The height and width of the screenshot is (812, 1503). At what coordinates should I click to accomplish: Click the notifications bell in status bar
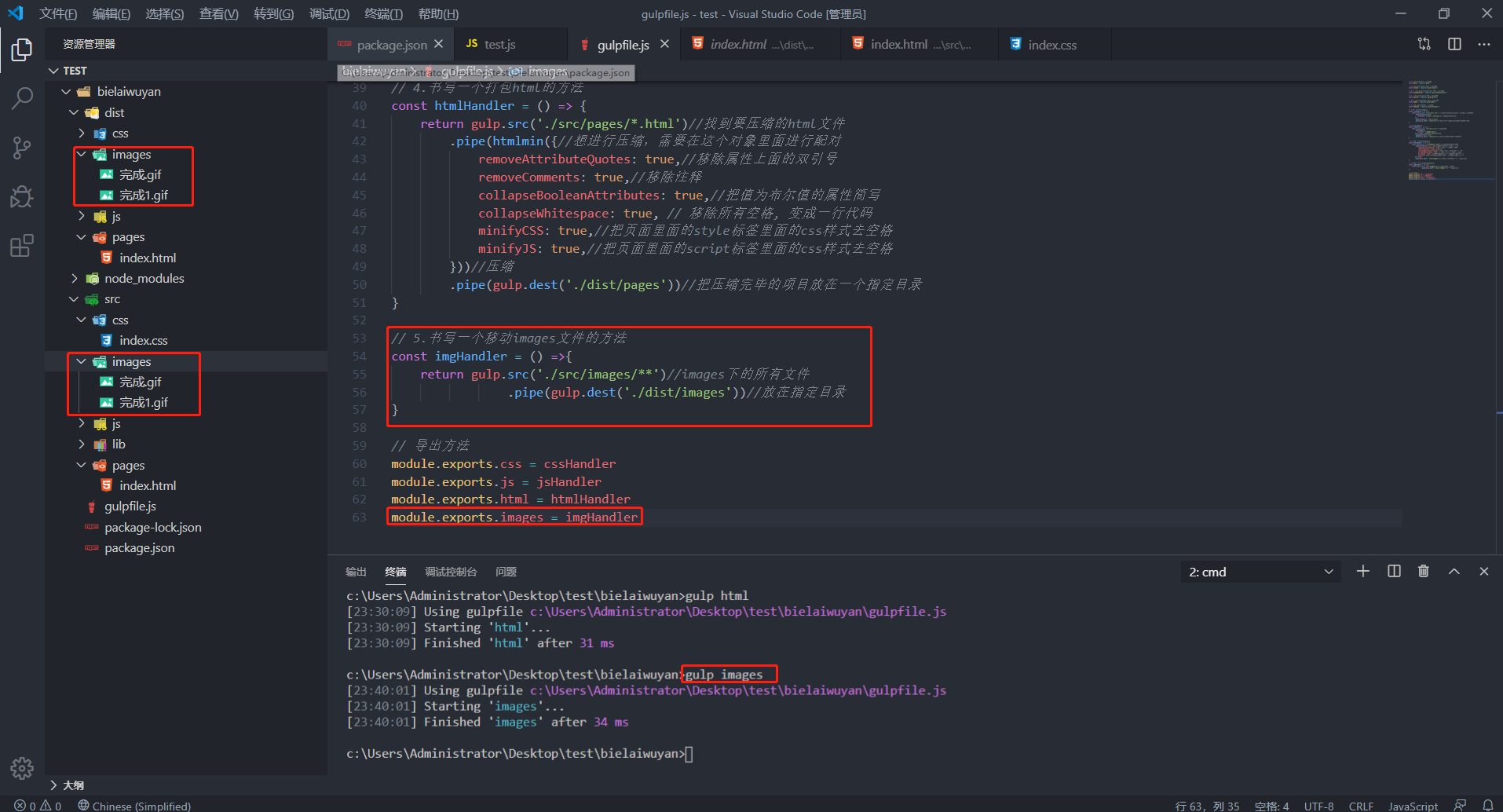(x=1487, y=806)
